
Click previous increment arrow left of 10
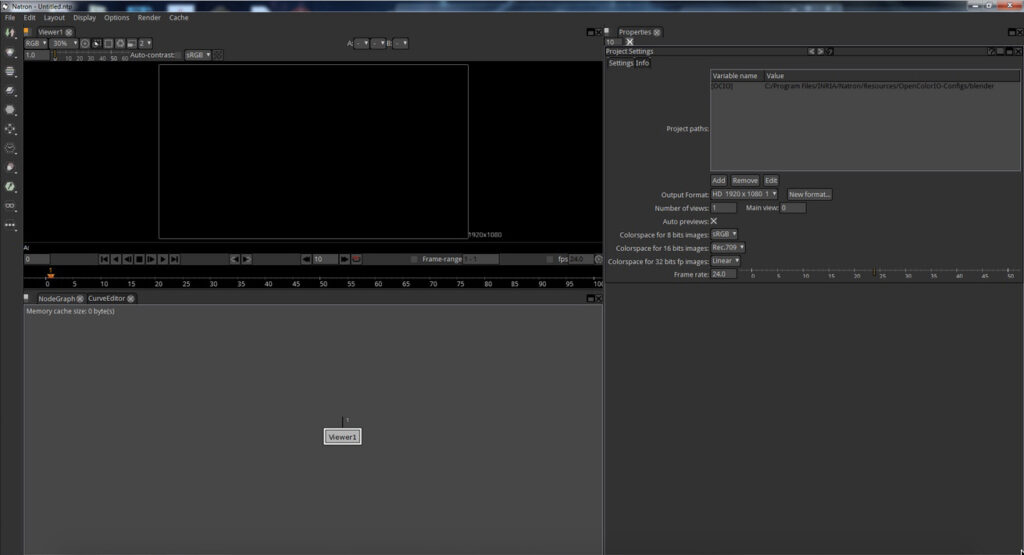click(x=306, y=259)
